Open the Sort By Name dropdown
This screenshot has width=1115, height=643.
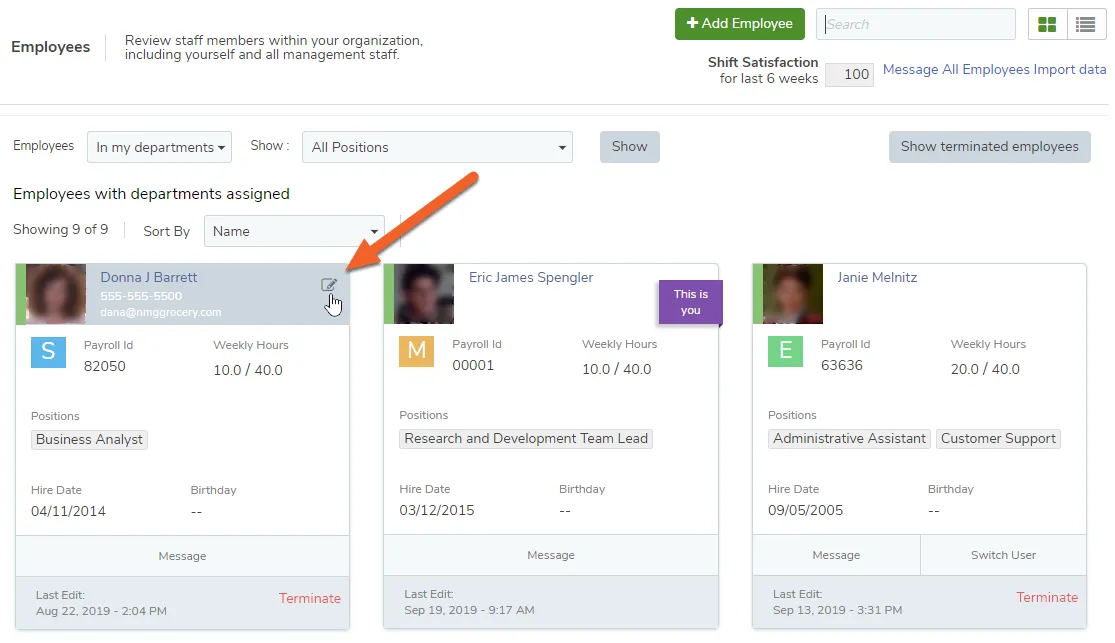(294, 231)
